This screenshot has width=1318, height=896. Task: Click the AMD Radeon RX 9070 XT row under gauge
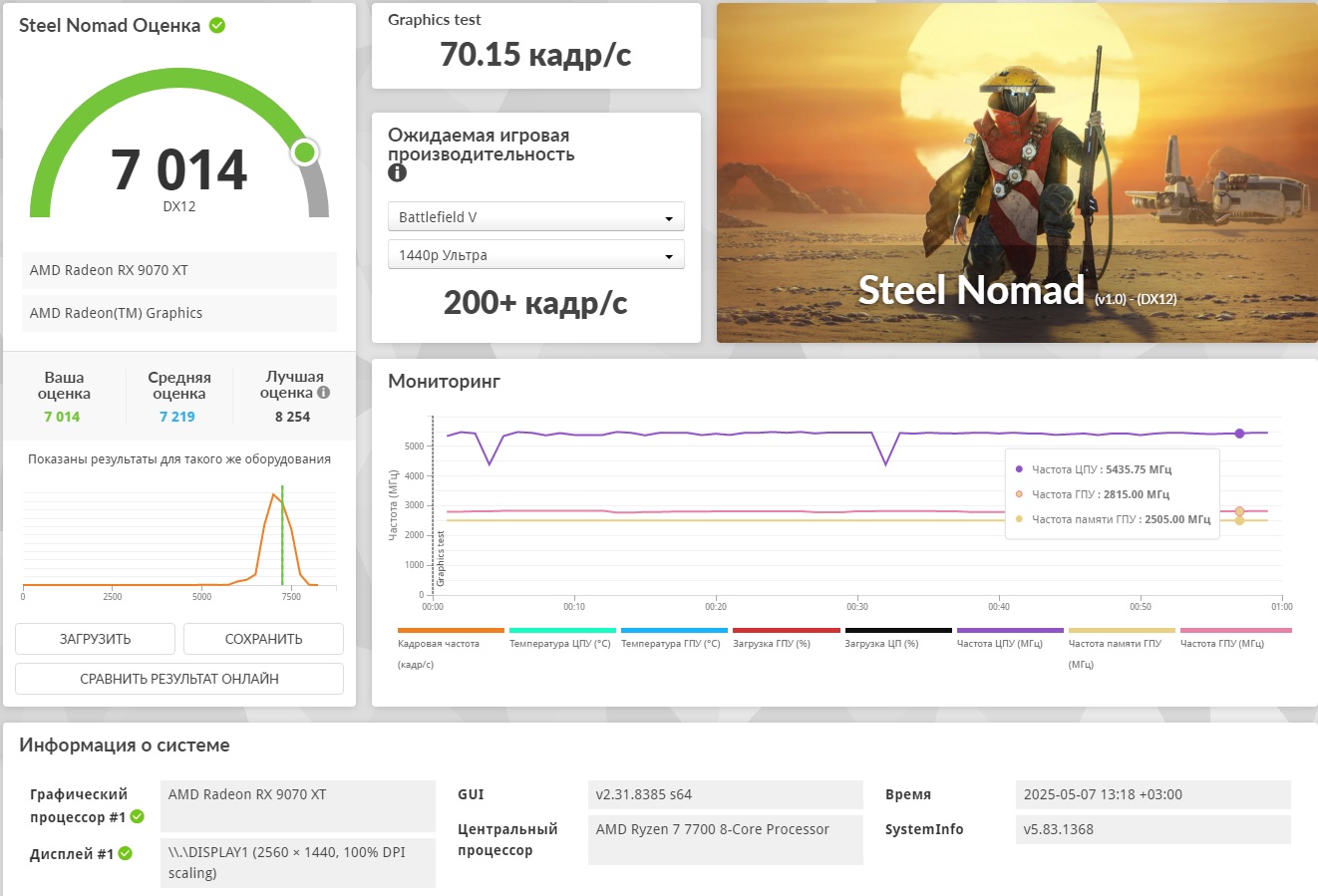click(x=179, y=270)
